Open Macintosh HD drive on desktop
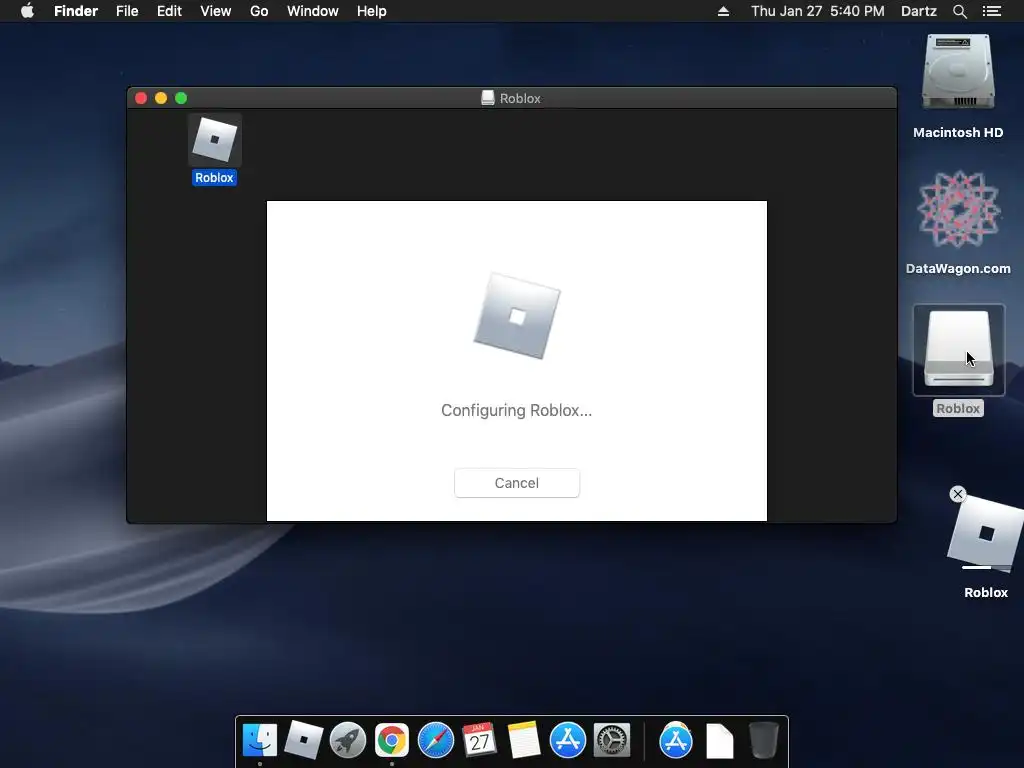Screen dimensions: 1024x768 click(958, 72)
